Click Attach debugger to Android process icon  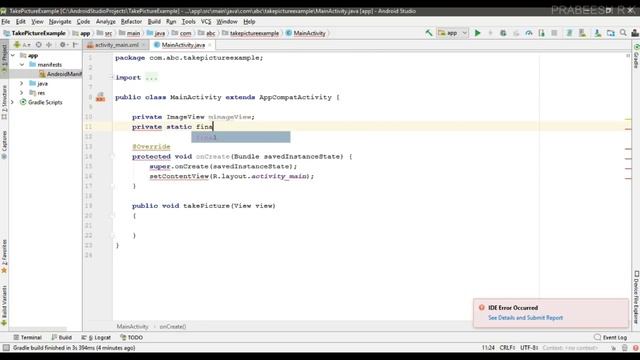(542, 33)
